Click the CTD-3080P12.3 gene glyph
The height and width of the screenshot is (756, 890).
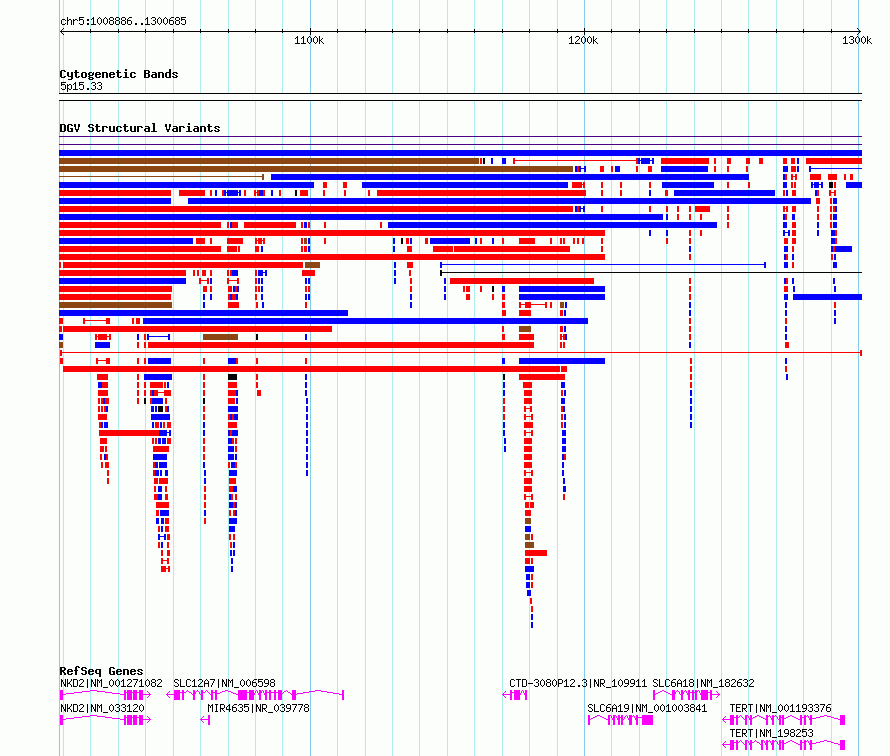(x=515, y=695)
